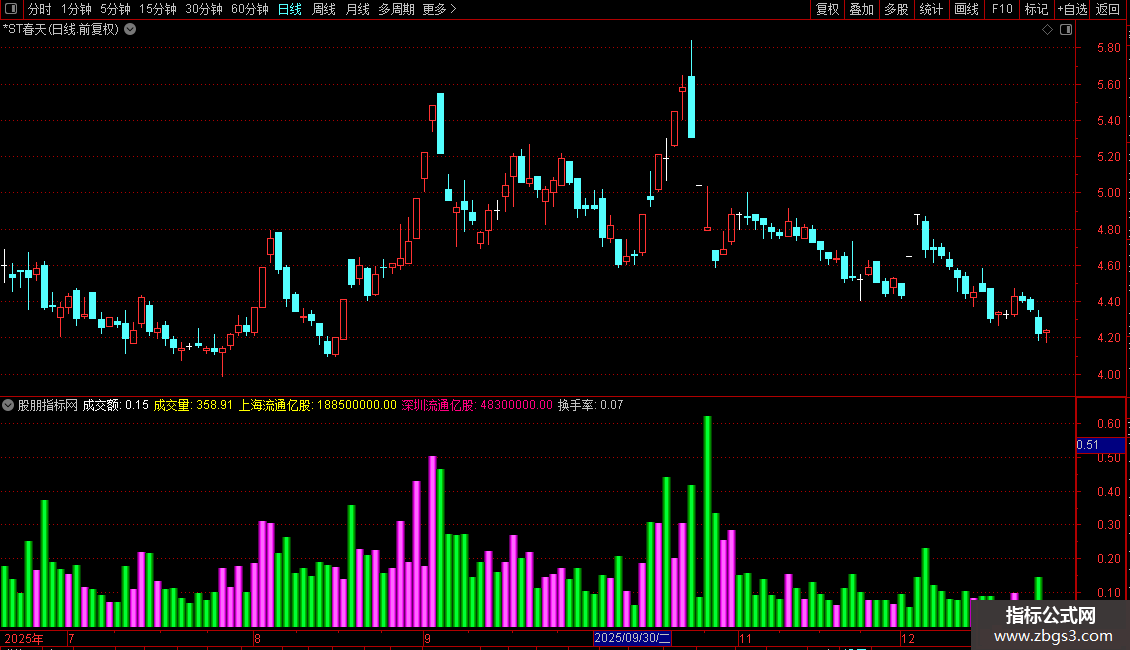Select the 5分钟 period
Viewport: 1130px width, 650px height.
click(x=115, y=9)
